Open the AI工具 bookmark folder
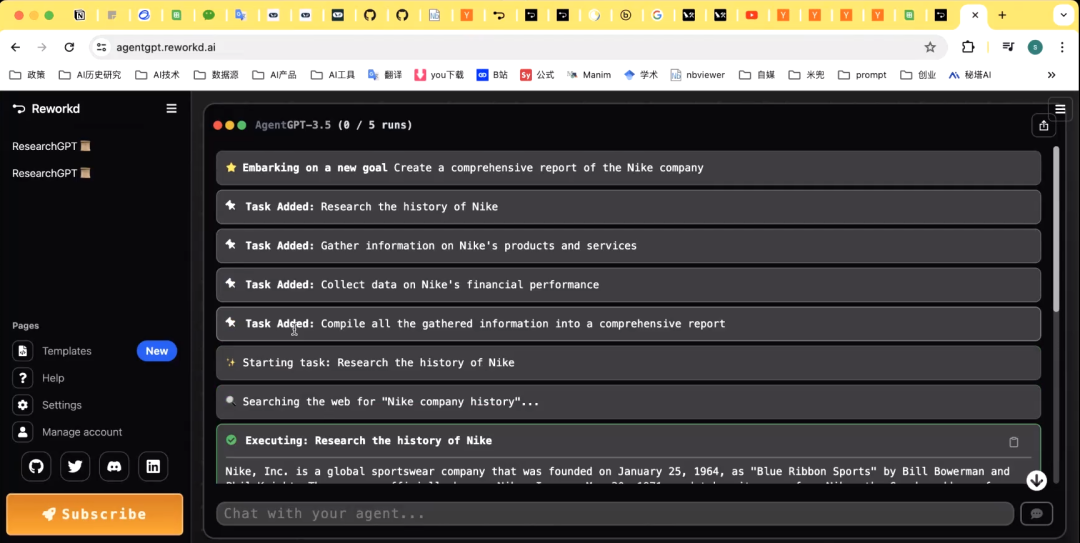Image resolution: width=1080 pixels, height=543 pixels. pyautogui.click(x=333, y=75)
